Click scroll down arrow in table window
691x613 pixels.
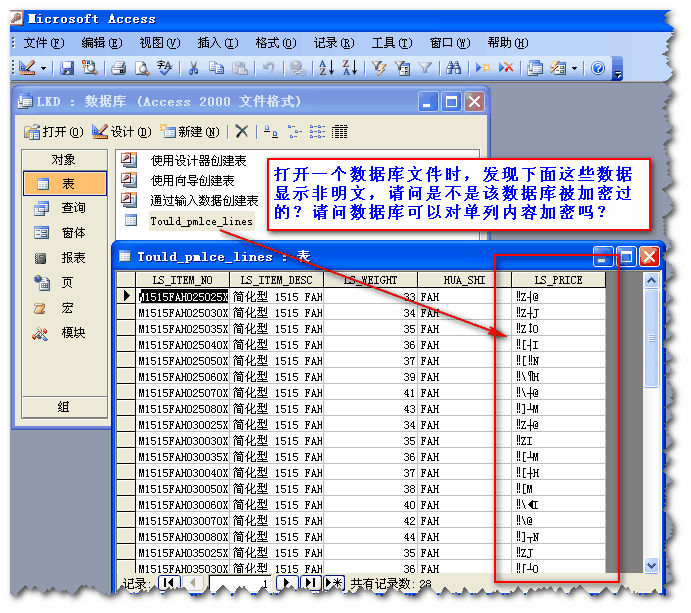(x=651, y=565)
